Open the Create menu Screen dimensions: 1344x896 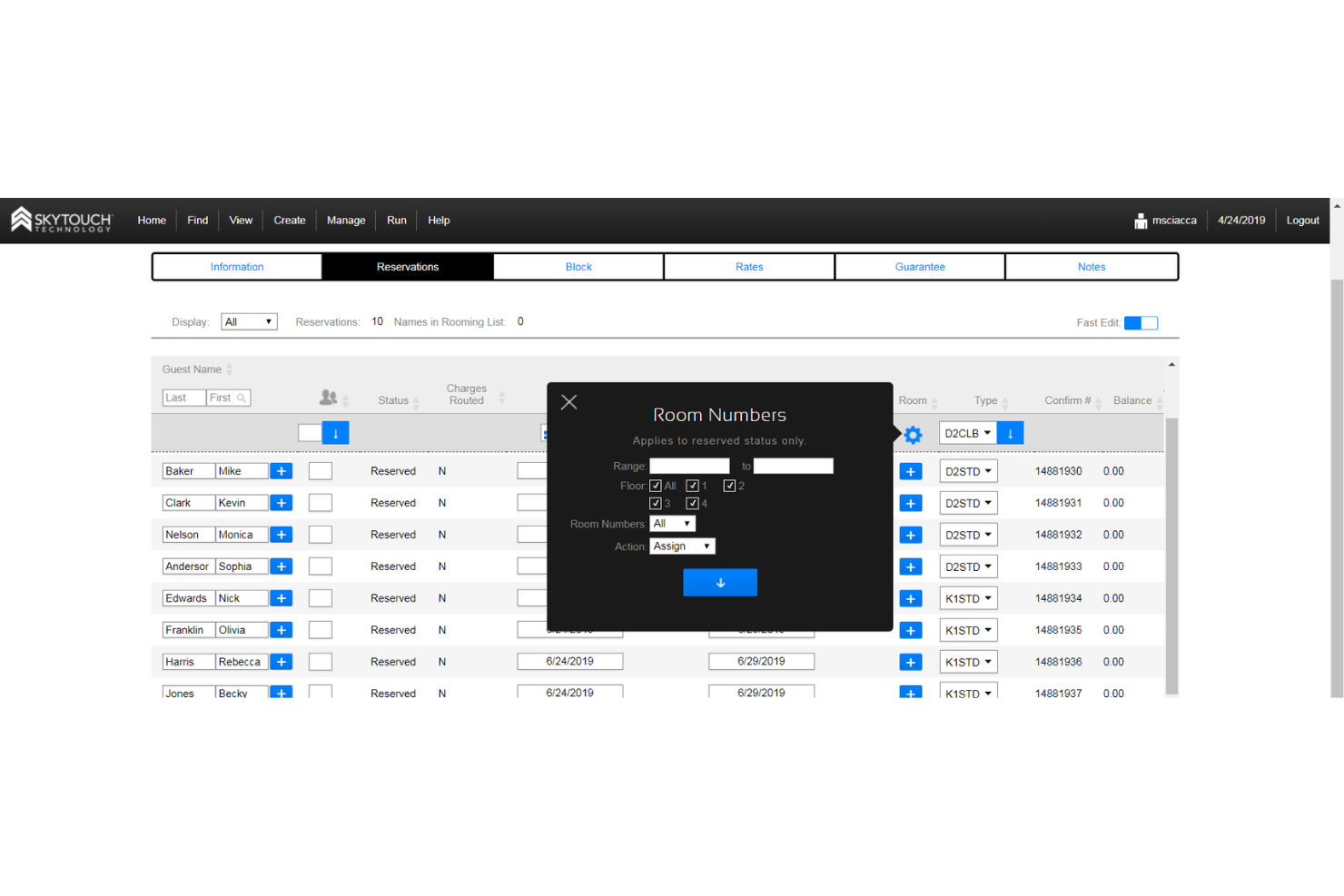[290, 221]
